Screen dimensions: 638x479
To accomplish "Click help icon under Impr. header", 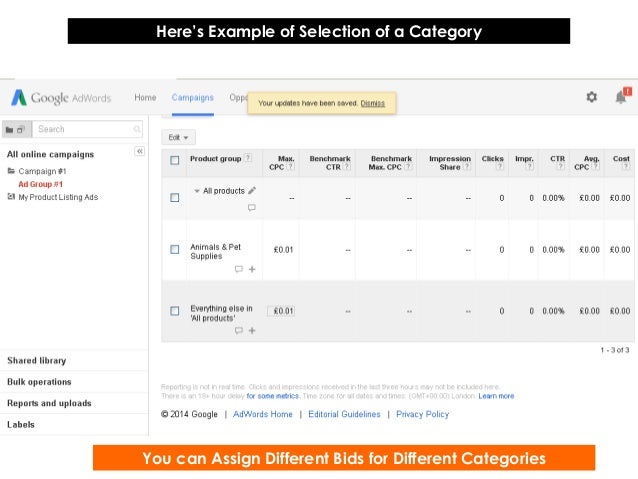I will pos(530,166).
